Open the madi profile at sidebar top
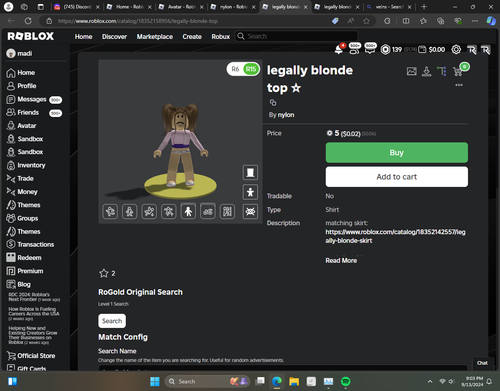 click(19, 53)
